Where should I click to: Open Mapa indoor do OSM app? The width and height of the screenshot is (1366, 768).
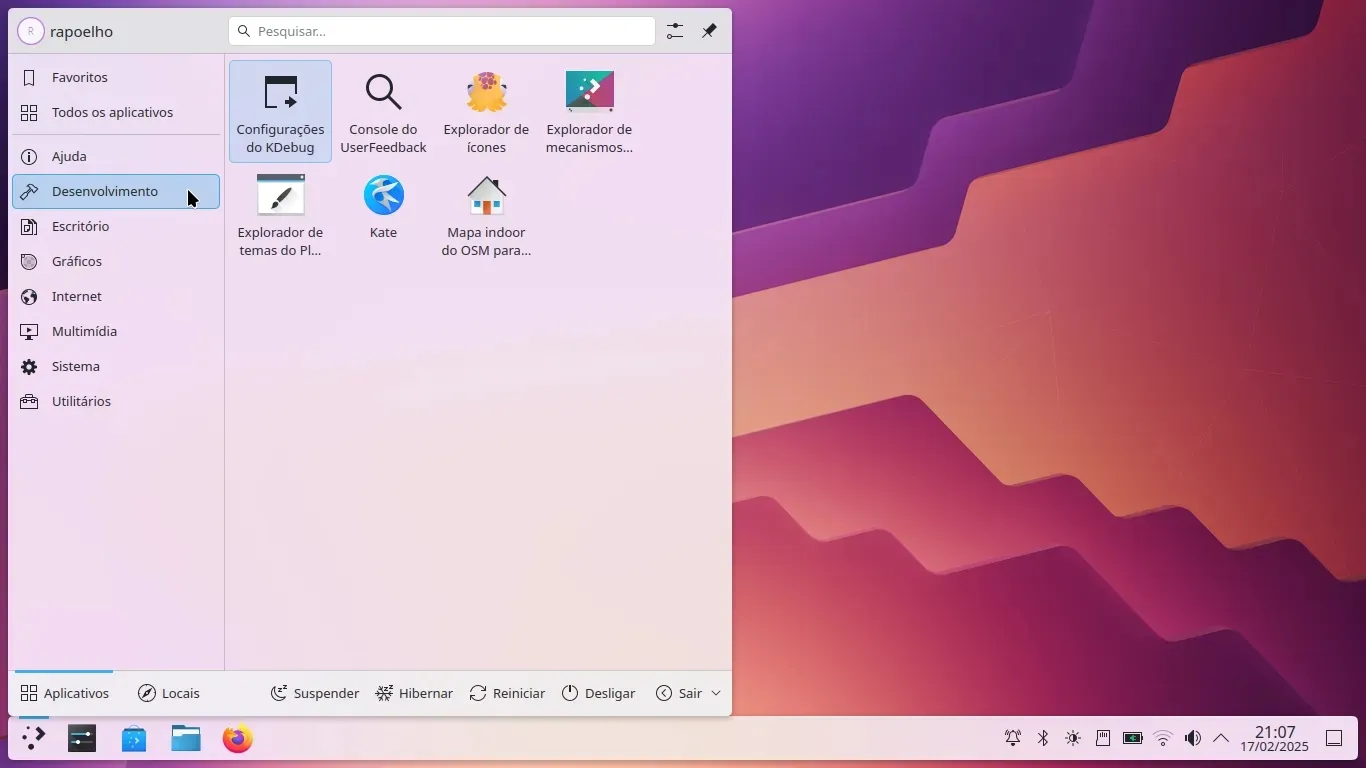tap(486, 214)
